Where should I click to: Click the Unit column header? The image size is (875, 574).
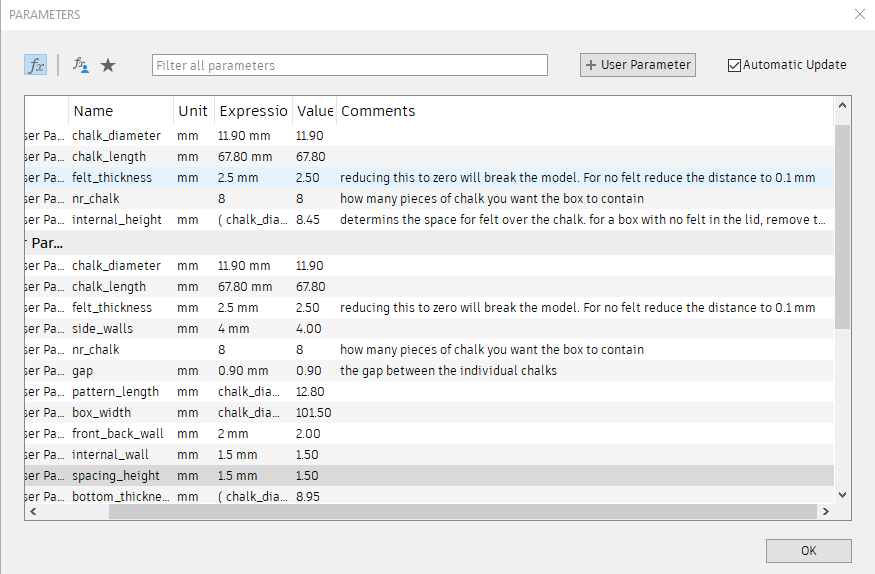[194, 111]
